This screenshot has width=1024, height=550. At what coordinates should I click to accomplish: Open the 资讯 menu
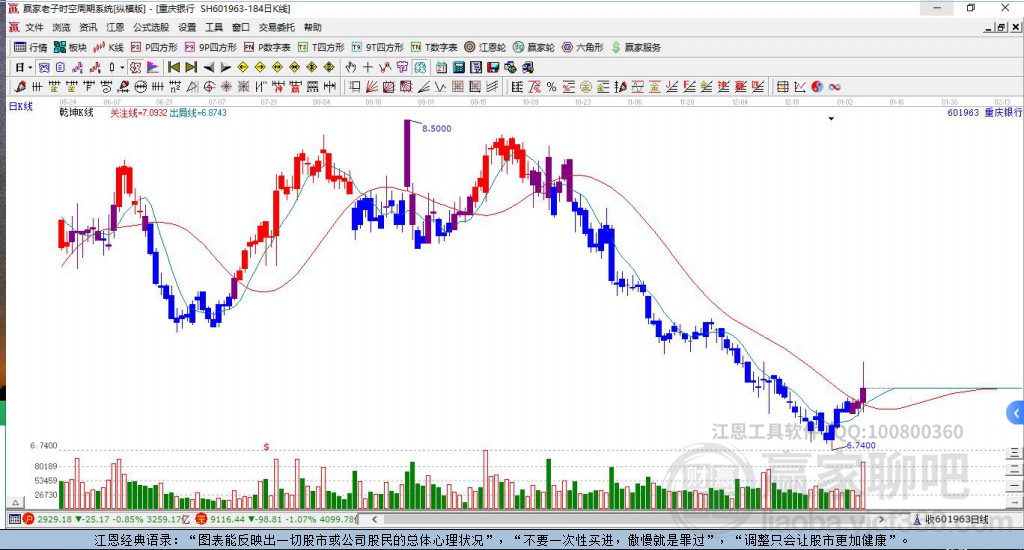click(x=88, y=27)
